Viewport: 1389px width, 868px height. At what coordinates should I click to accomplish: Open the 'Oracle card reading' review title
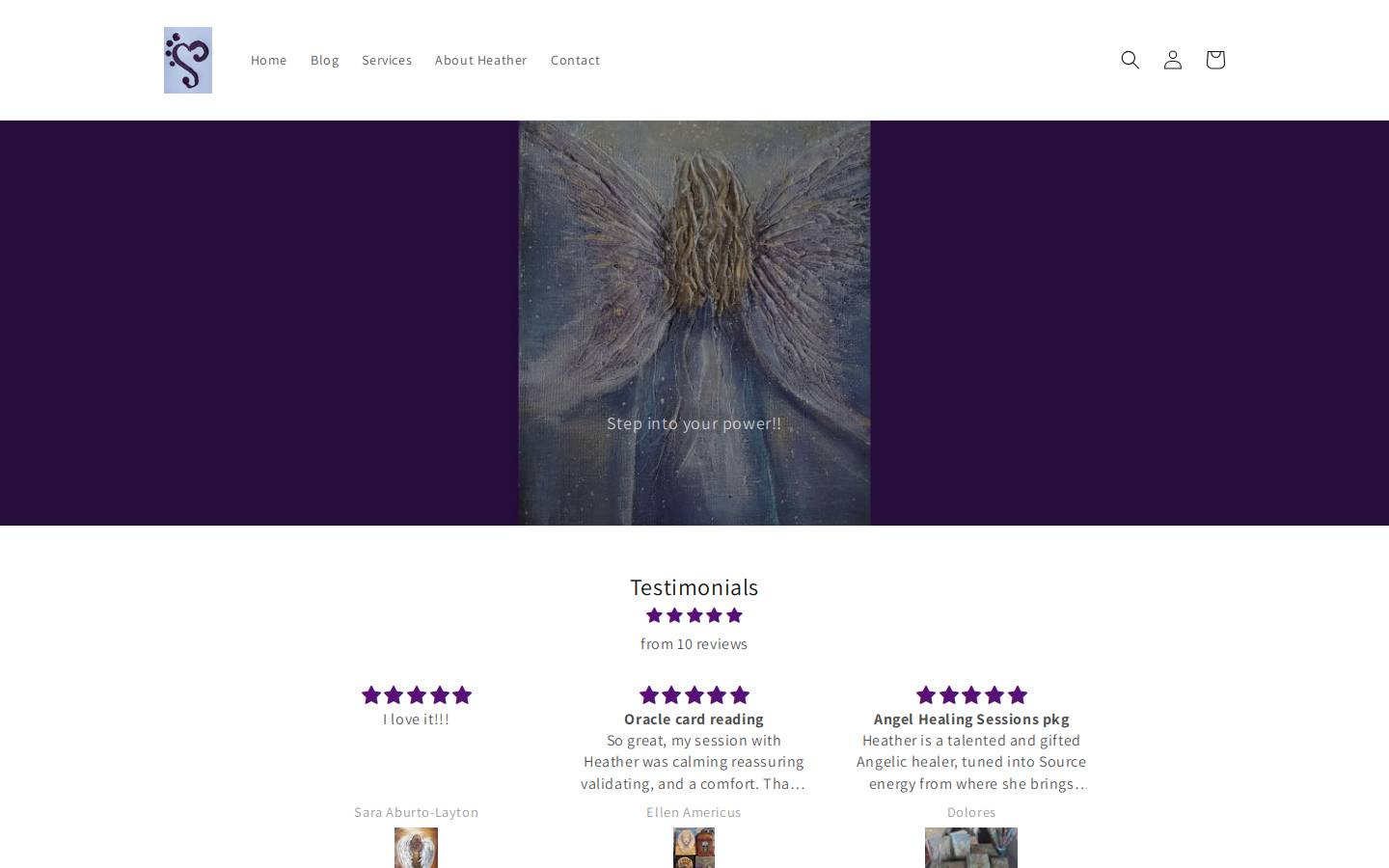coord(694,719)
